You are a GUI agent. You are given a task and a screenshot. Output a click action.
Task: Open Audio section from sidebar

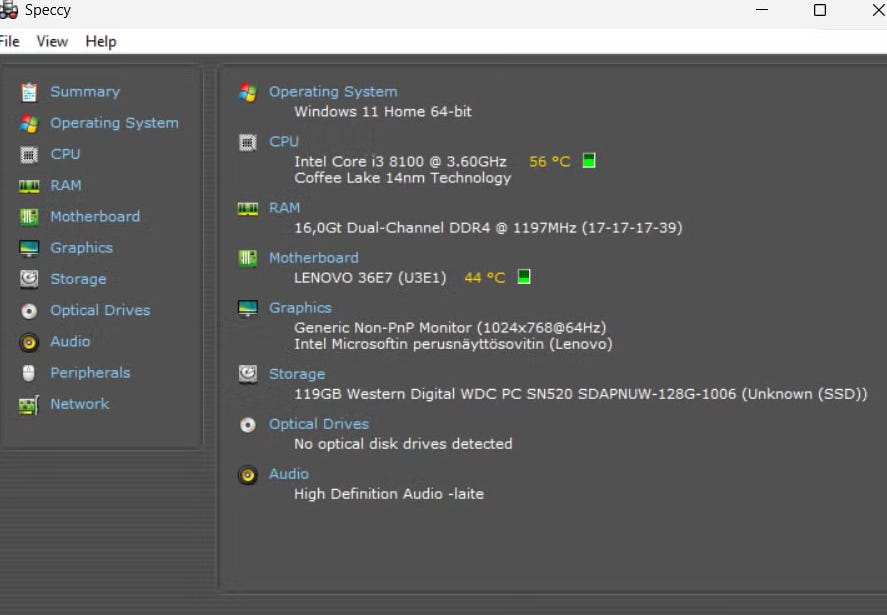point(70,341)
